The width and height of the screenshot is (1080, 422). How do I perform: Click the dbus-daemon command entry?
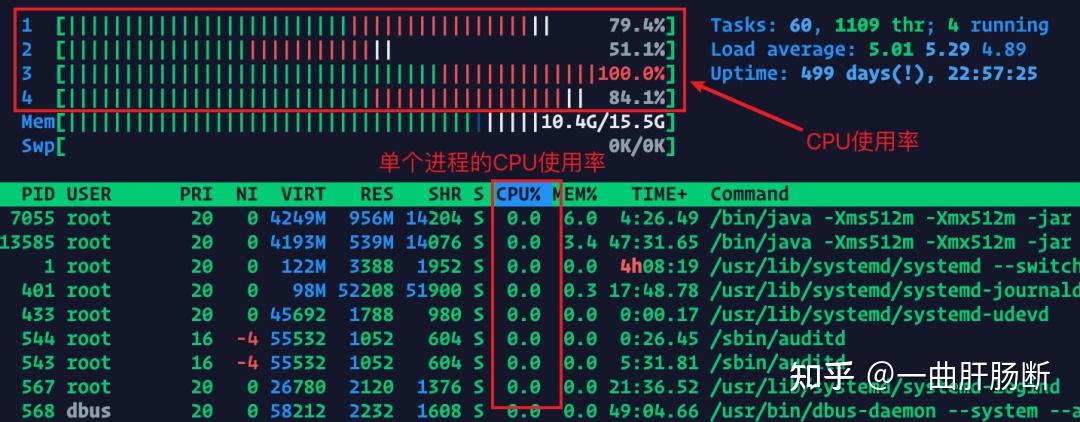click(895, 411)
